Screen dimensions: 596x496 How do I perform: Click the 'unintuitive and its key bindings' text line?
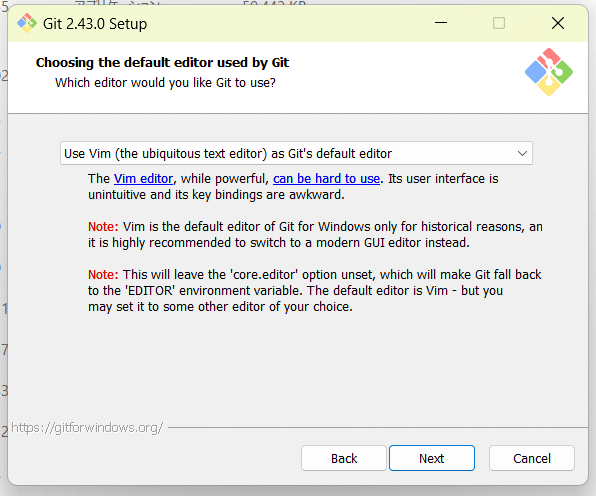216,195
